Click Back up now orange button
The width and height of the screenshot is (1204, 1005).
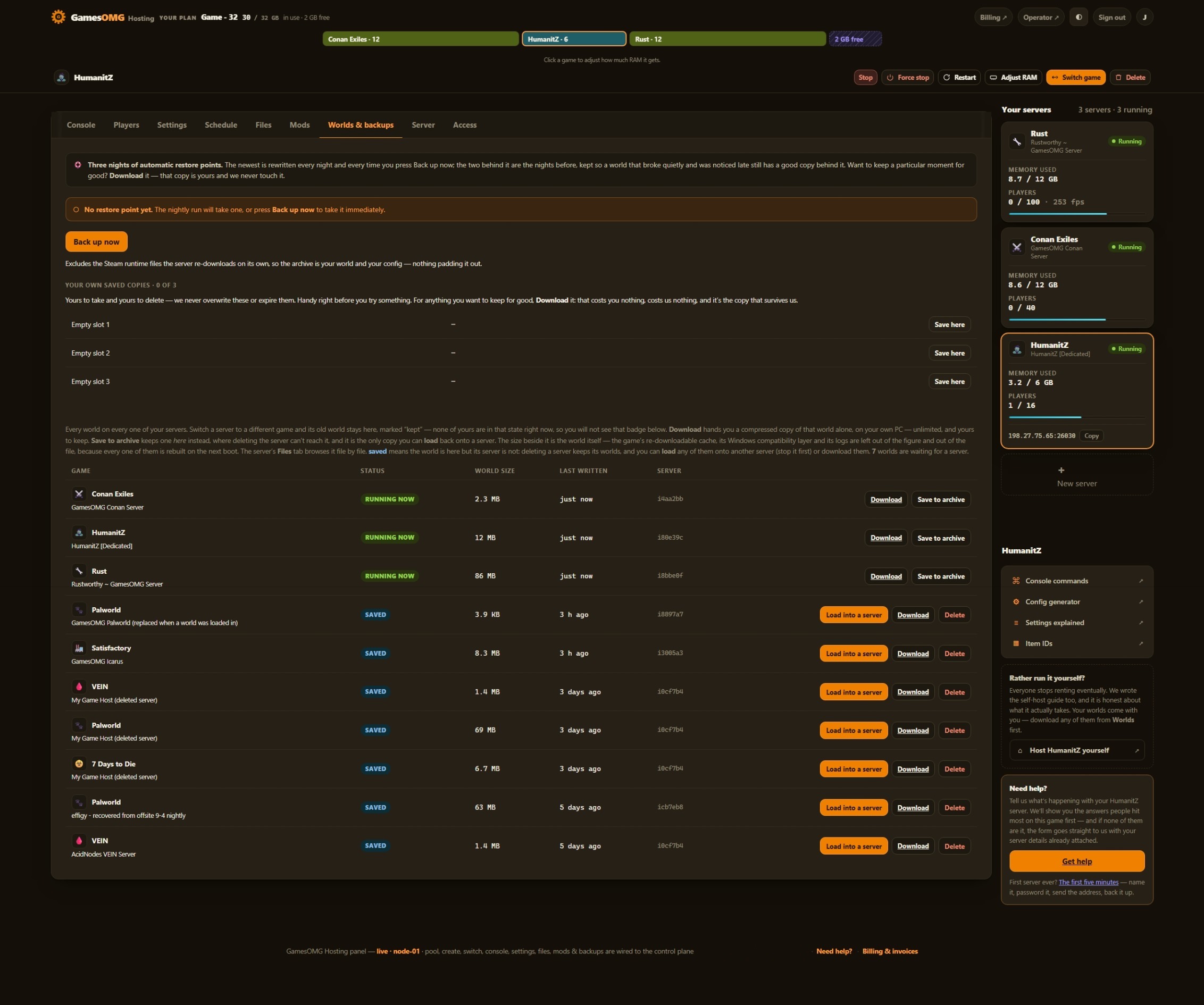tap(96, 242)
